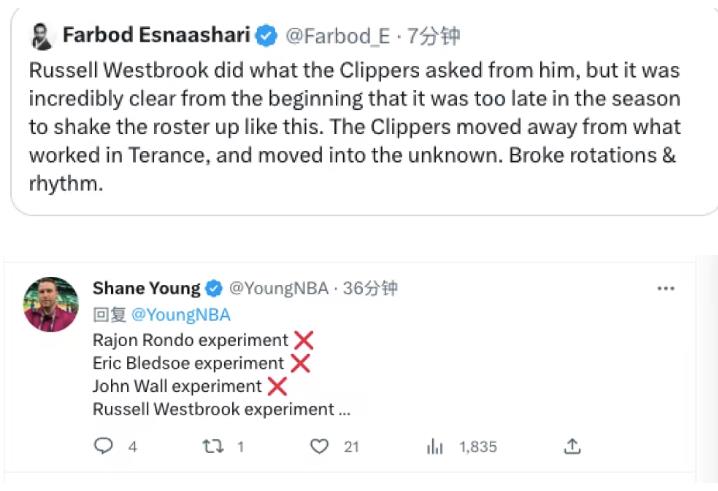
Task: Open the 36分钟 timestamp link
Action: pyautogui.click(x=371, y=289)
